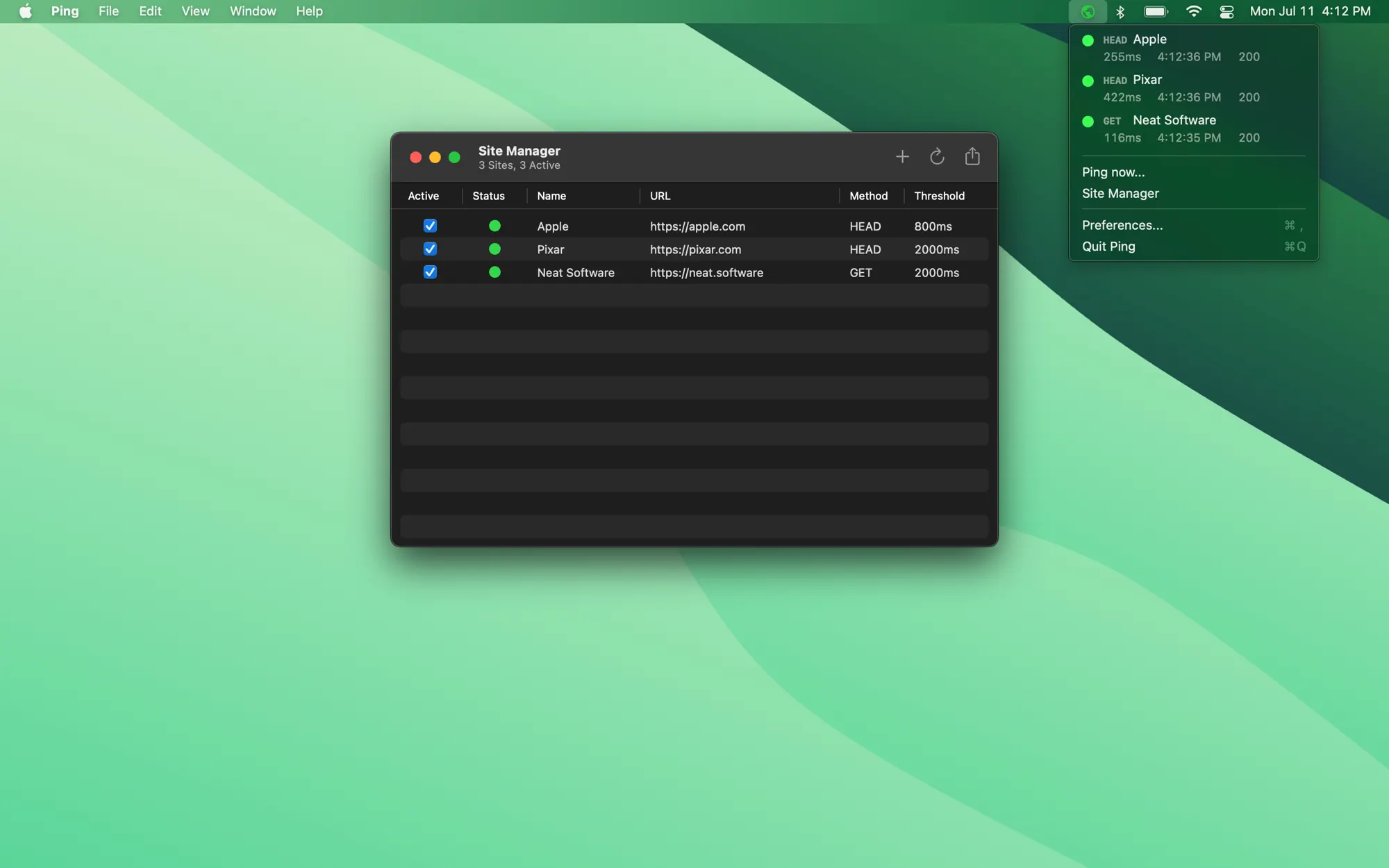1389x868 pixels.
Task: Open the File menu
Action: coord(108,11)
